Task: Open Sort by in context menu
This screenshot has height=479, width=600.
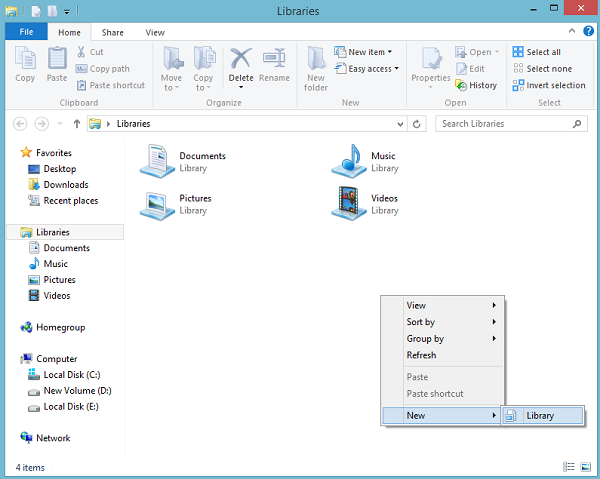Action: coord(443,322)
